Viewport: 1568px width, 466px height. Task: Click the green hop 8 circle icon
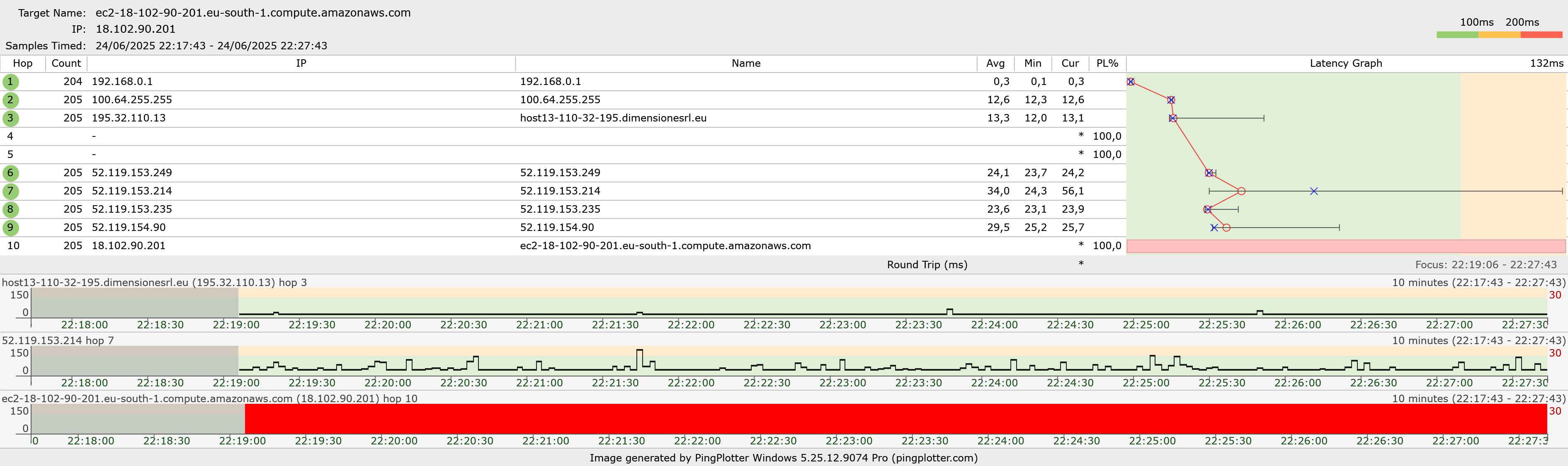[10, 209]
